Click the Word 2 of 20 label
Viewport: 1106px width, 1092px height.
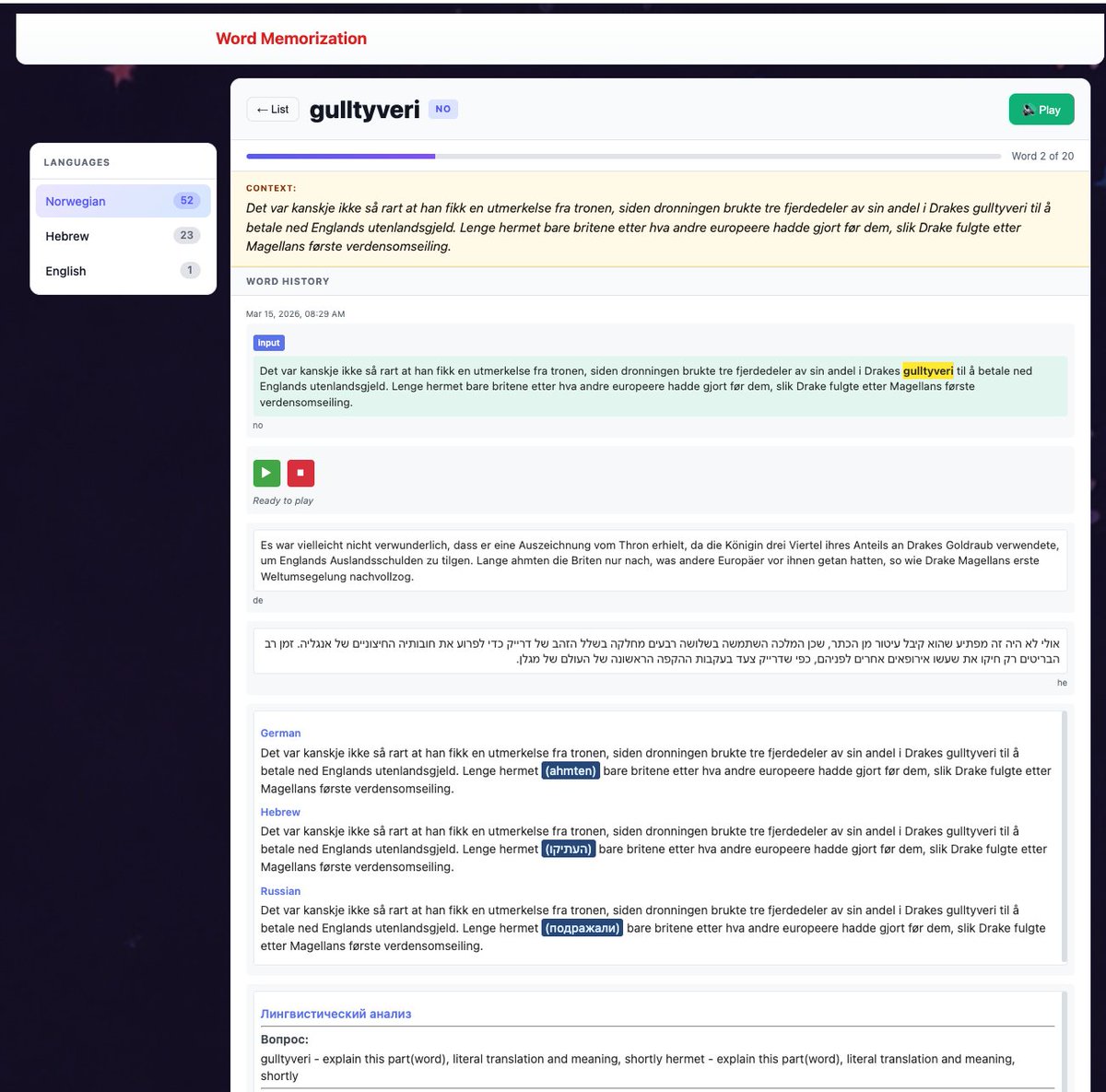[1042, 157]
